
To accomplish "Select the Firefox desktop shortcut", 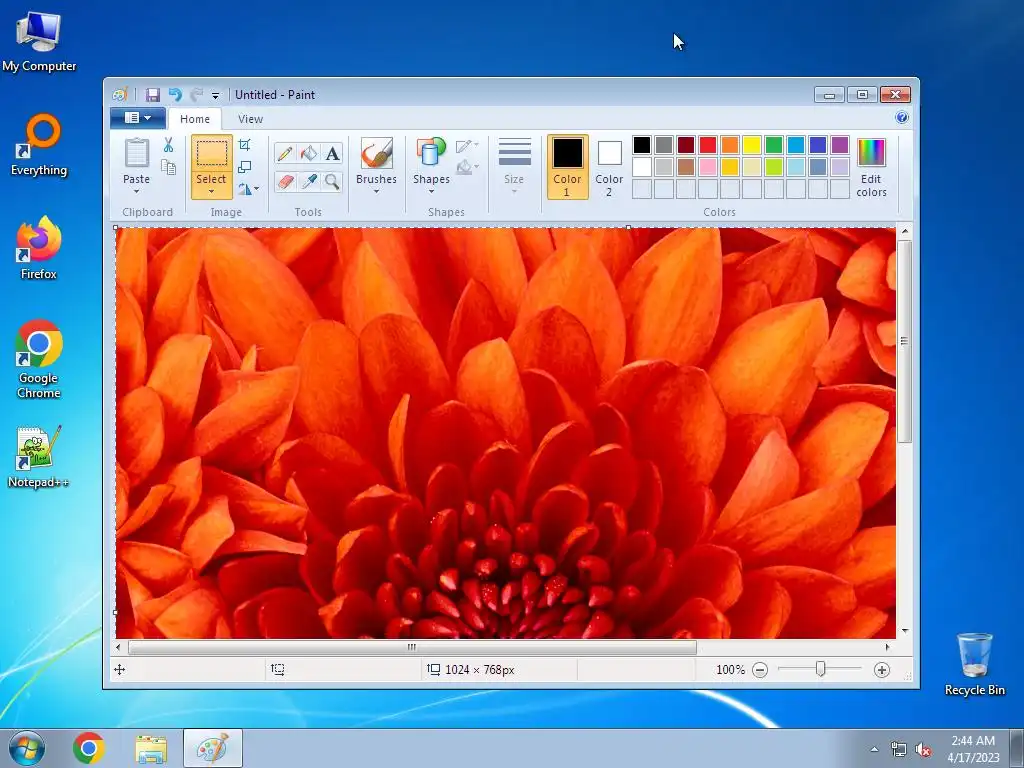I will coord(39,248).
